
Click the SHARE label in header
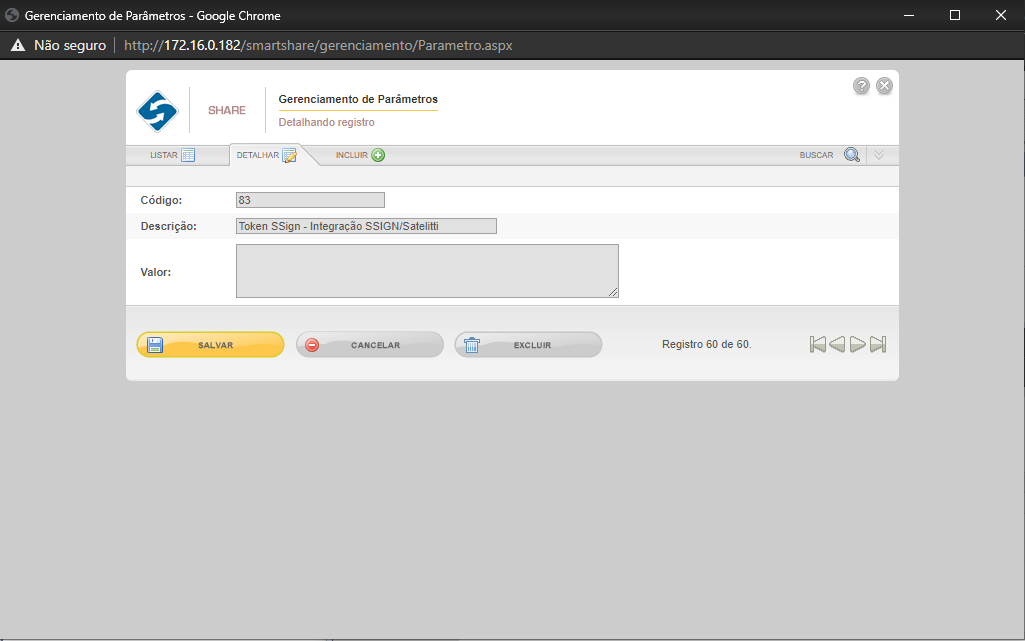pos(227,110)
